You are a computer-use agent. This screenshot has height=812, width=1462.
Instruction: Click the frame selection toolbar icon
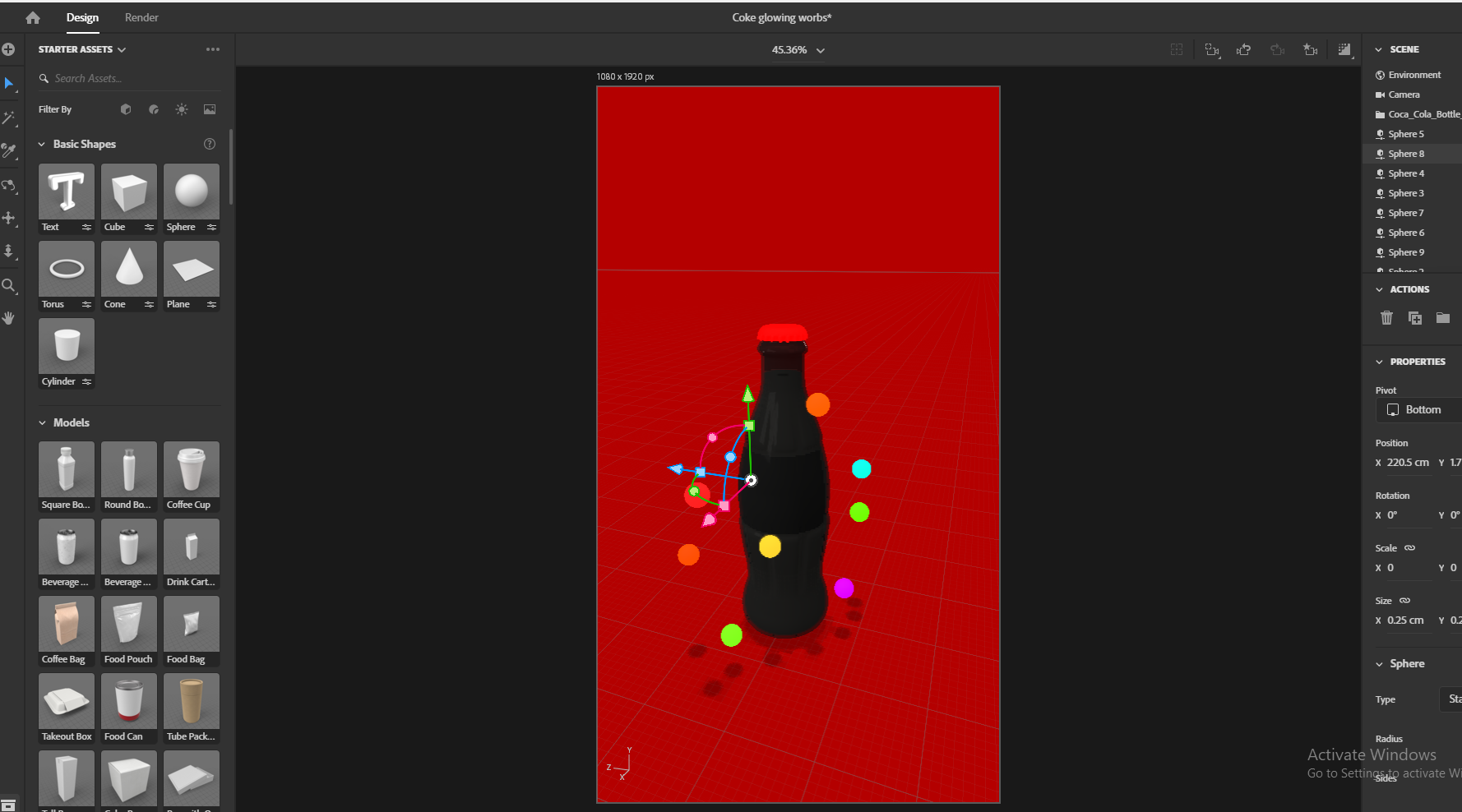1177,50
